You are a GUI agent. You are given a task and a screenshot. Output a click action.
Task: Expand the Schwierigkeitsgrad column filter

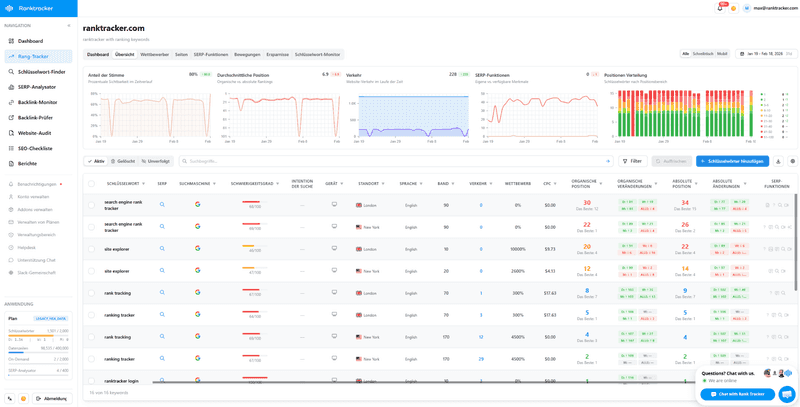click(276, 184)
